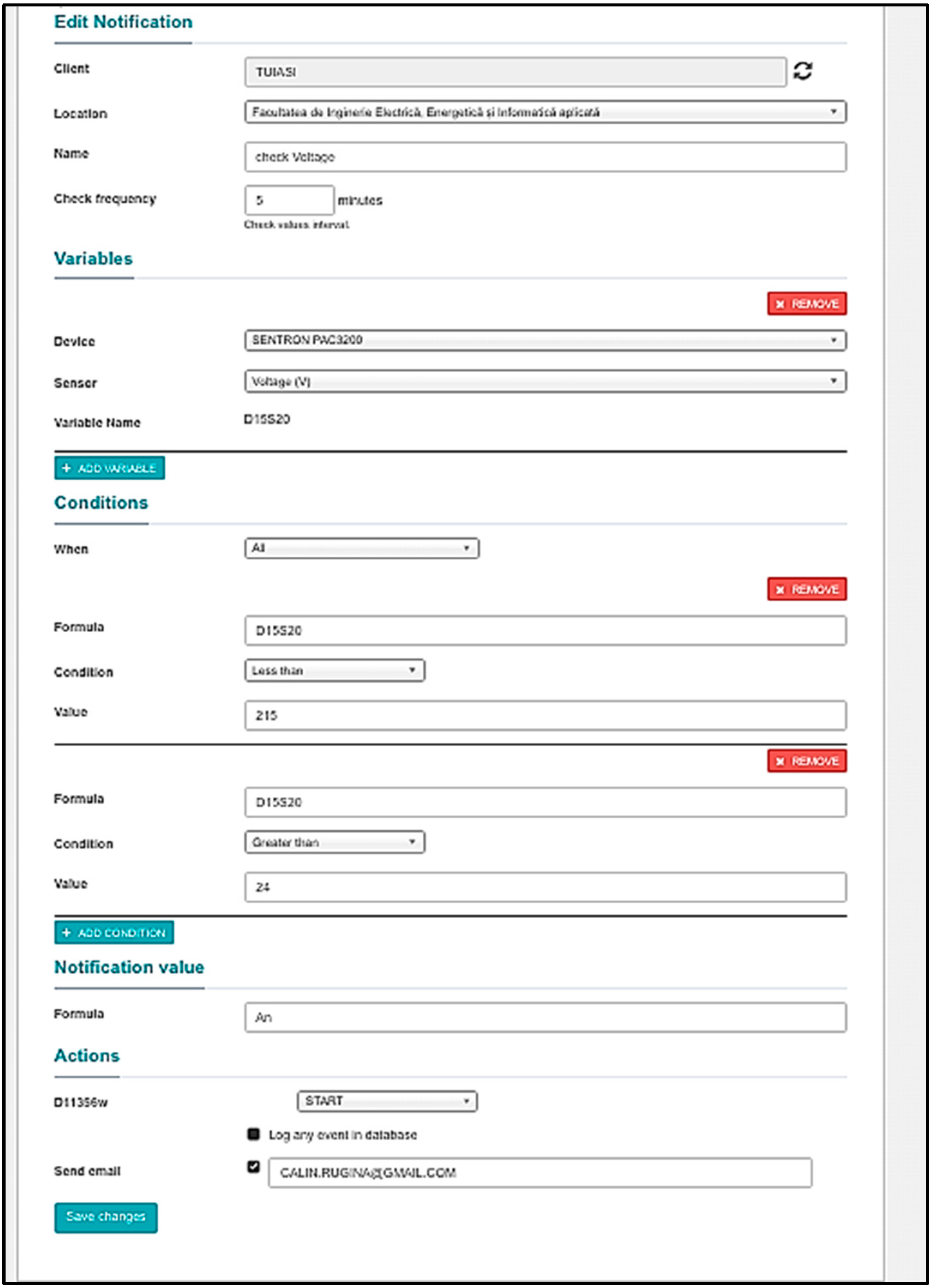Click Save changes button
933x1288 pixels.
point(105,1216)
